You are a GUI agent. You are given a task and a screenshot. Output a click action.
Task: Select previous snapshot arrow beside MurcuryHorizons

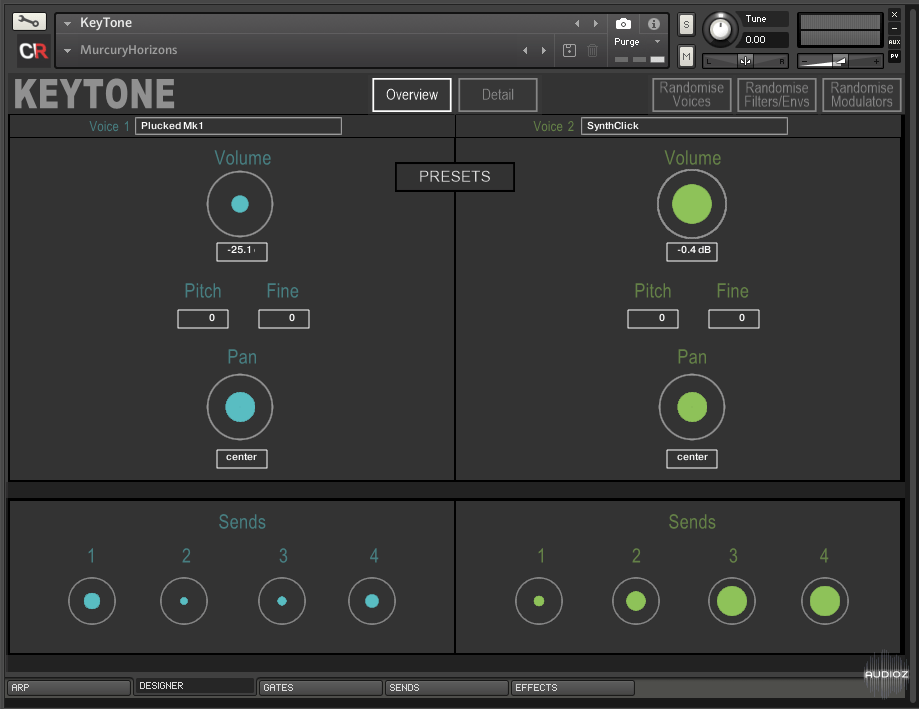click(x=525, y=50)
